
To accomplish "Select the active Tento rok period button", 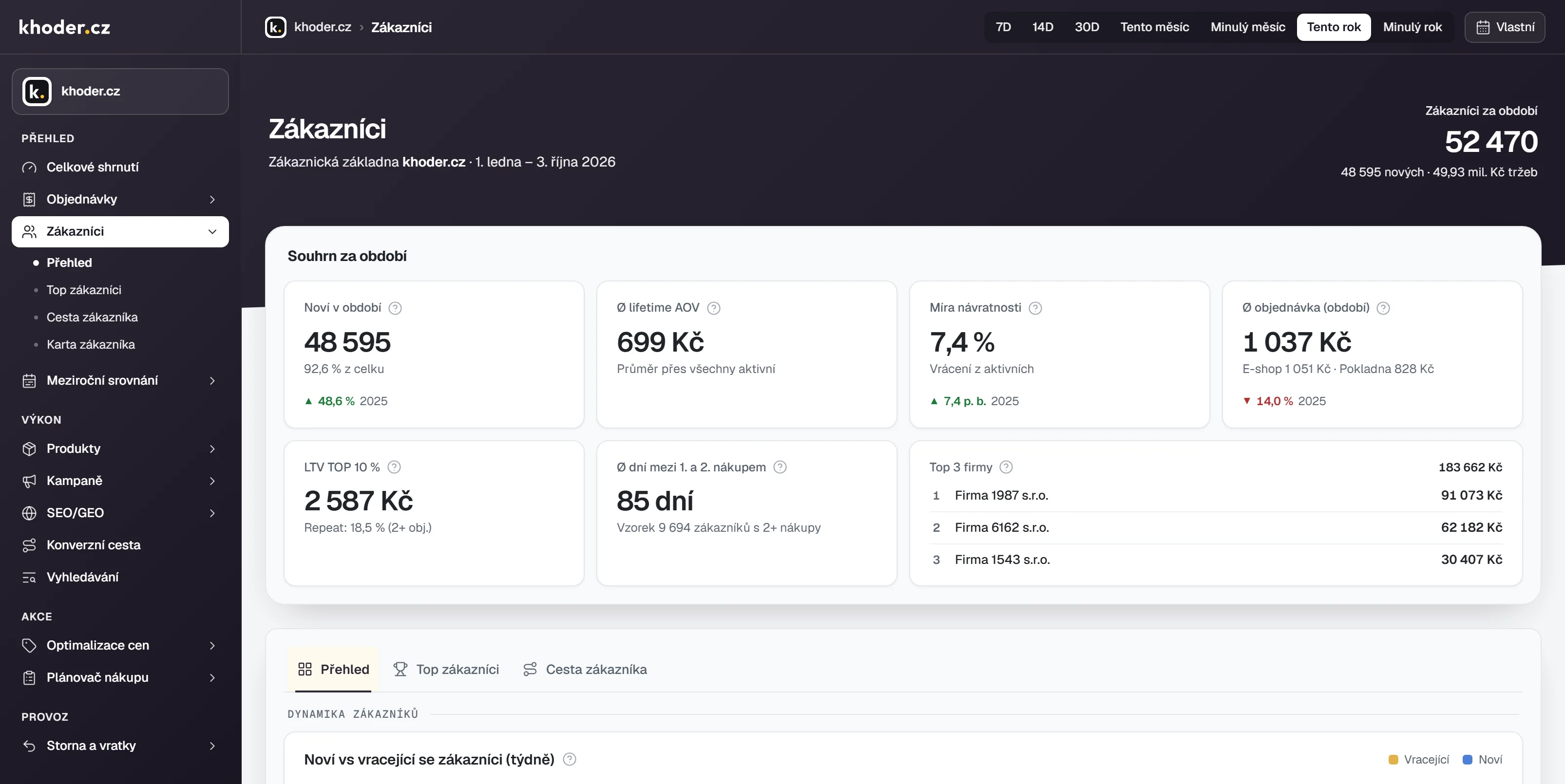I will [1334, 27].
